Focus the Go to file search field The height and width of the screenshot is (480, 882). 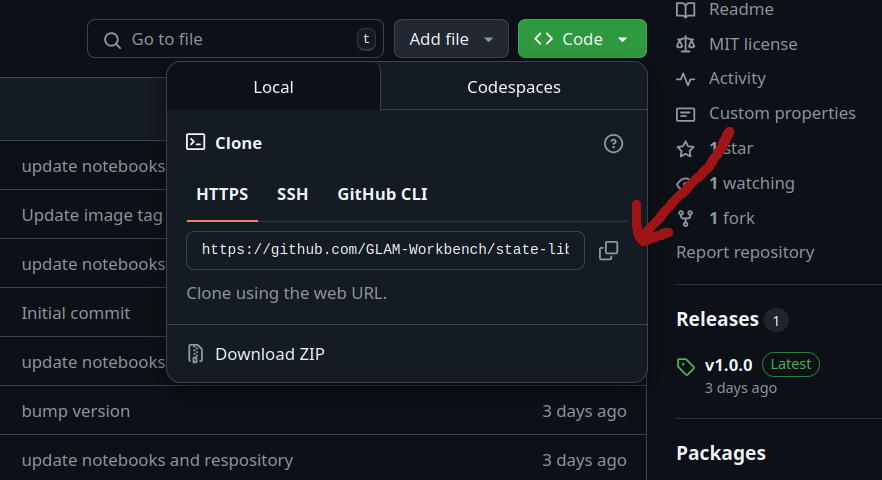(x=235, y=39)
